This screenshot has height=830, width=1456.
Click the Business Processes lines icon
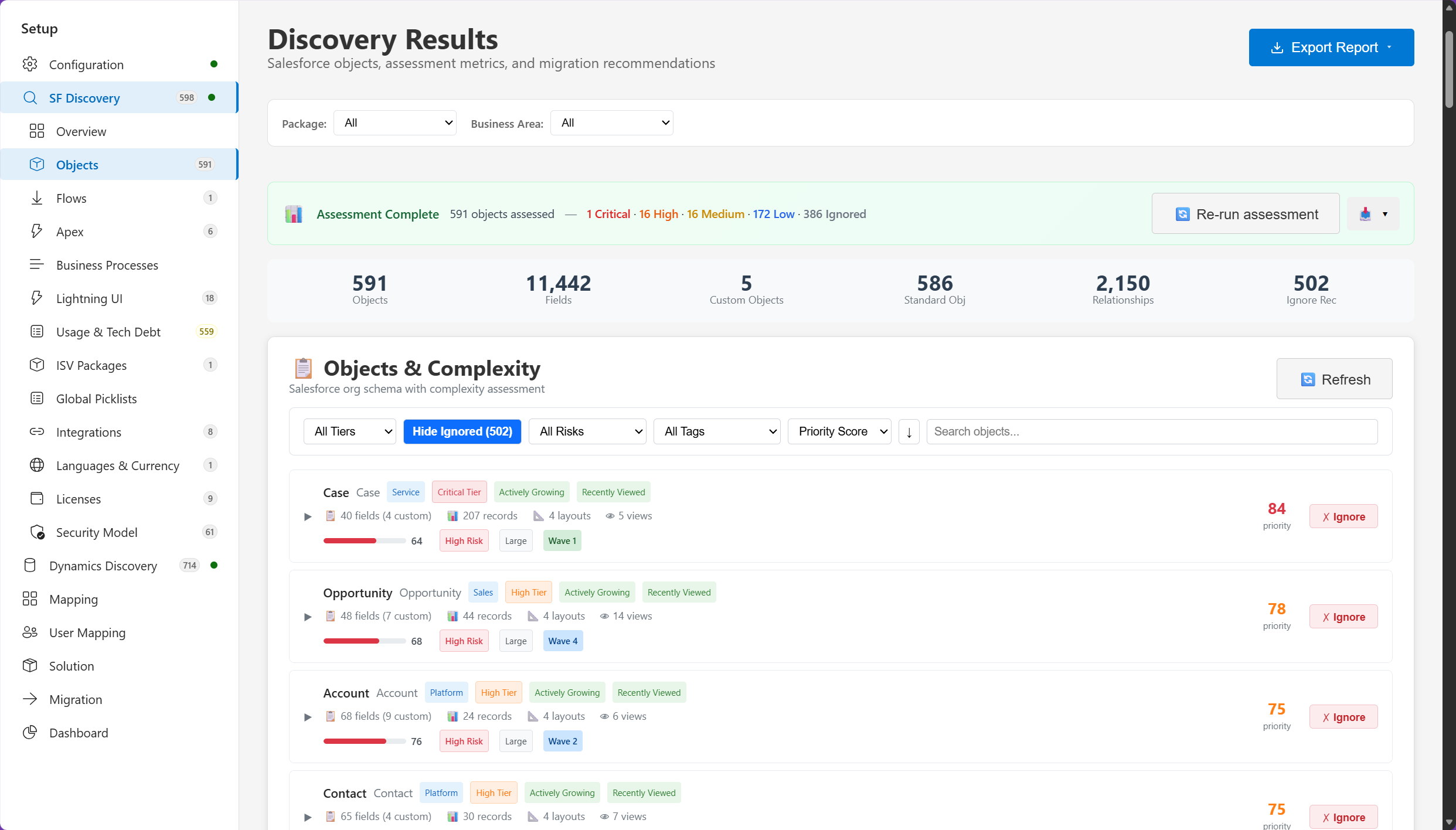pos(37,265)
